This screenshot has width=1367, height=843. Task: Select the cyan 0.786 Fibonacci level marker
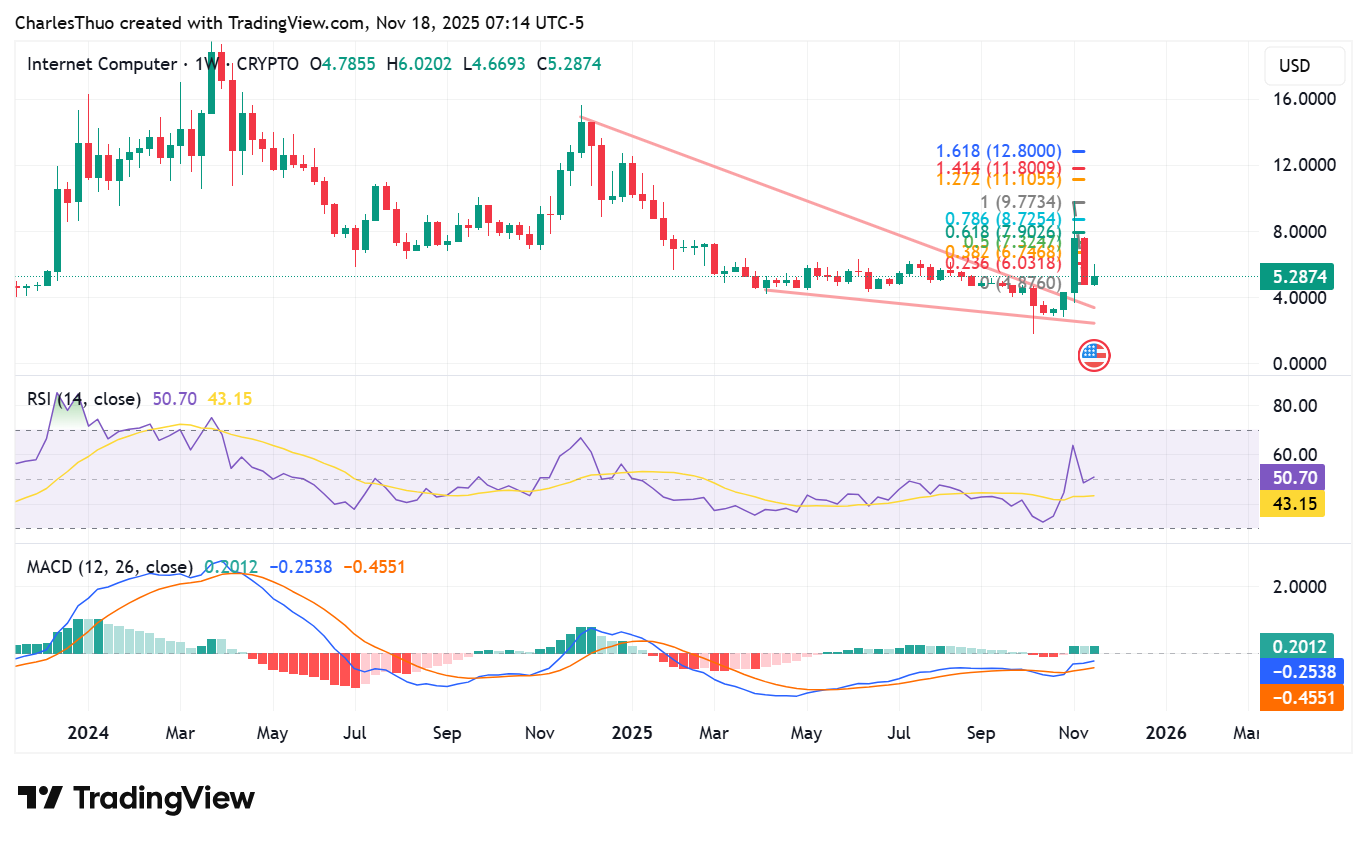tap(1003, 216)
